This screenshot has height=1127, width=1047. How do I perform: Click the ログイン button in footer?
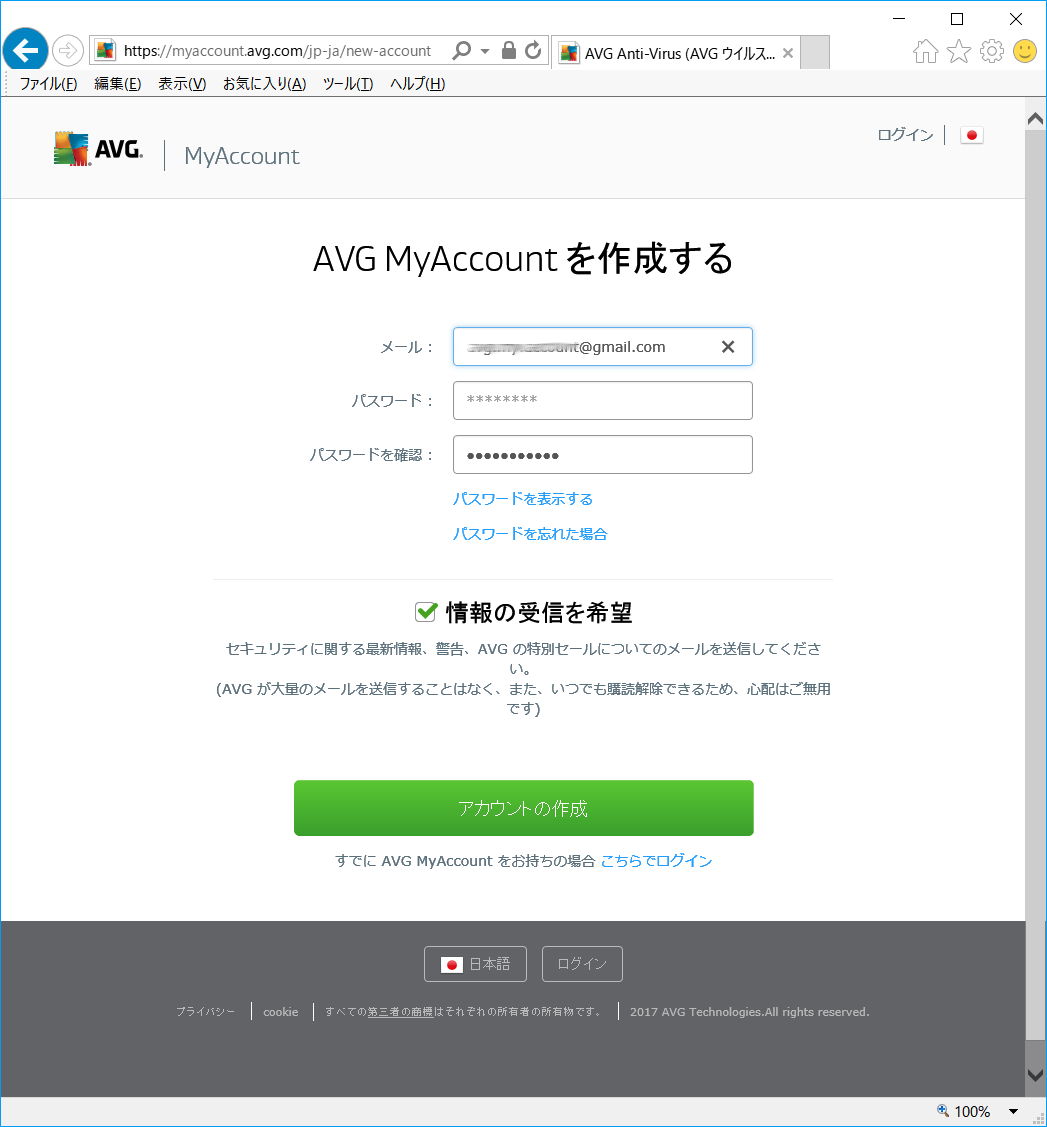pos(582,964)
